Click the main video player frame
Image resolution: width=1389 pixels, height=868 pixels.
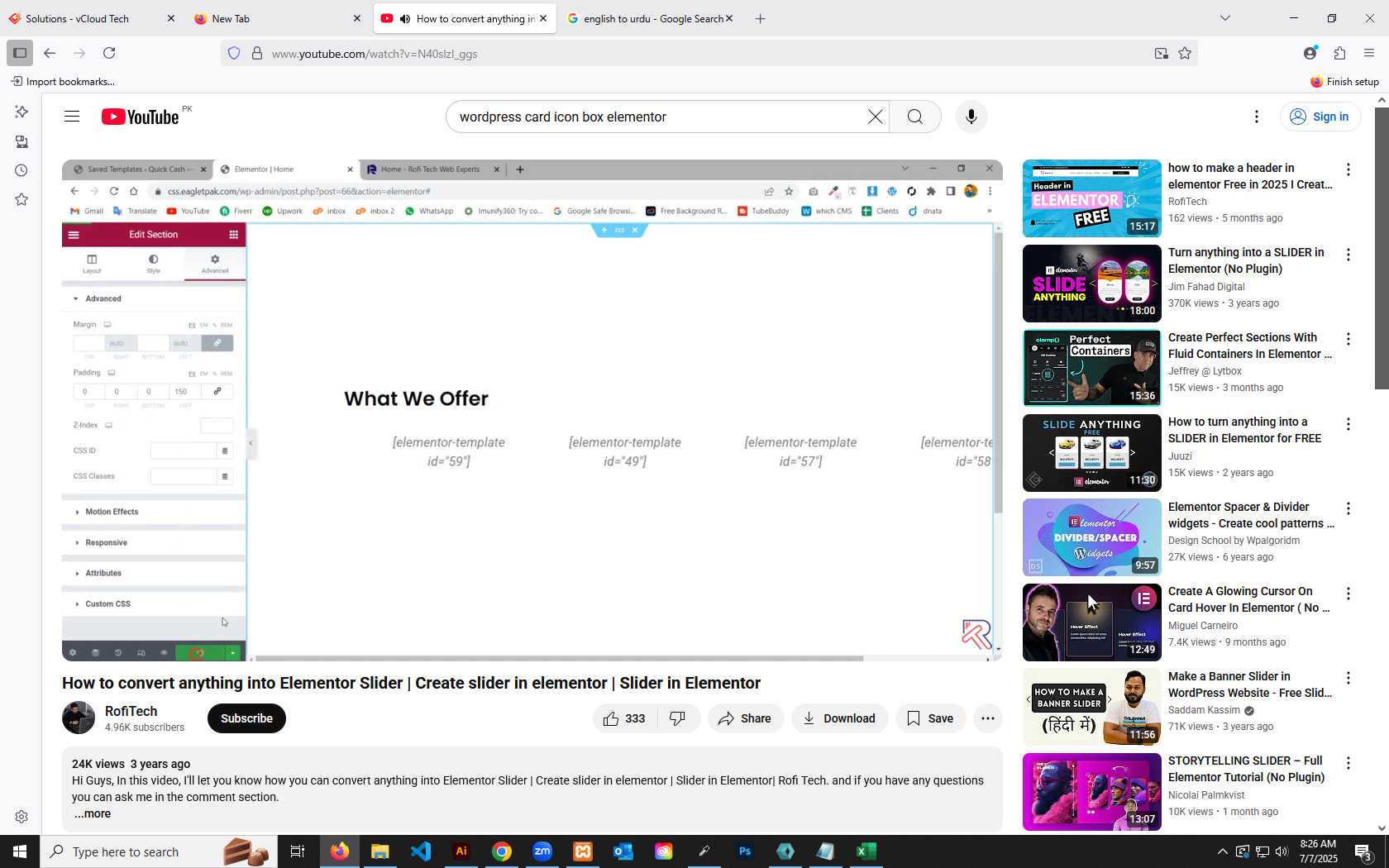coord(532,410)
